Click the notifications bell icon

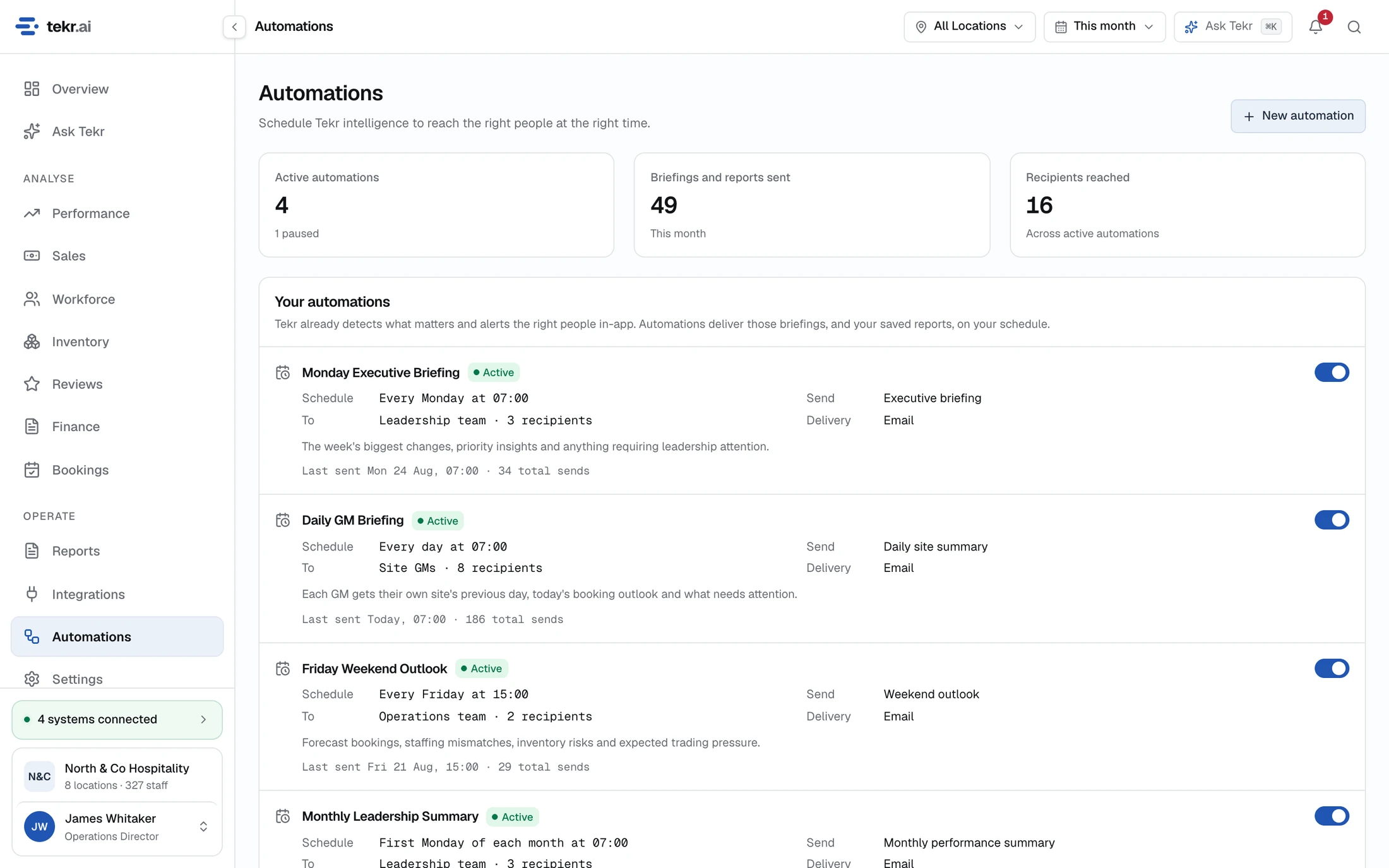[1316, 27]
